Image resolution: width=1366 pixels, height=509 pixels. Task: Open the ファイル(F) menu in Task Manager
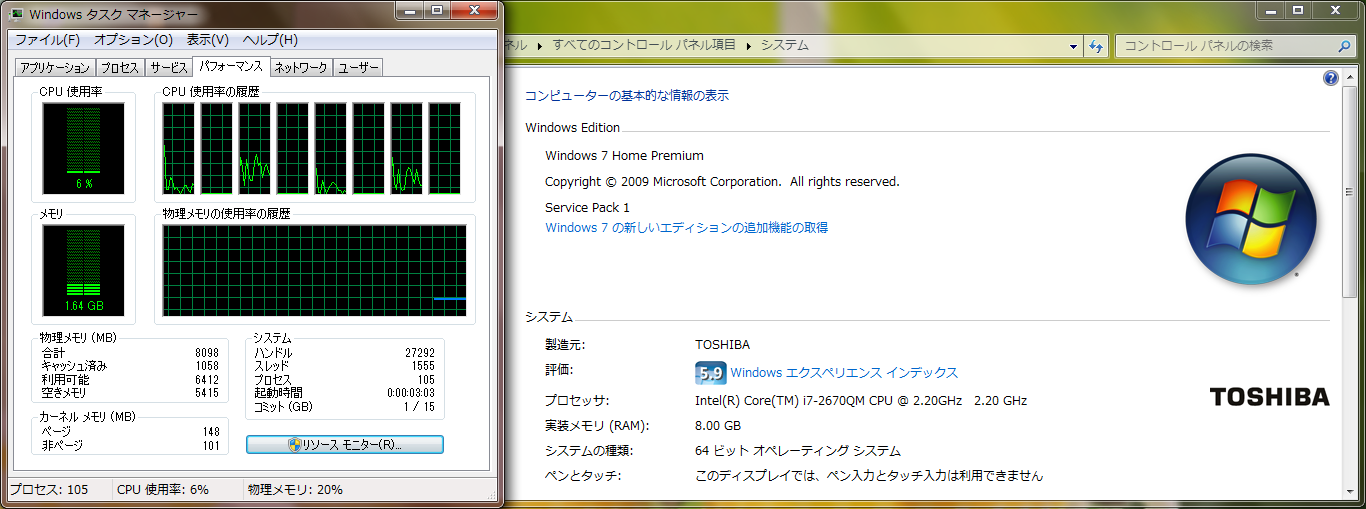[x=47, y=40]
